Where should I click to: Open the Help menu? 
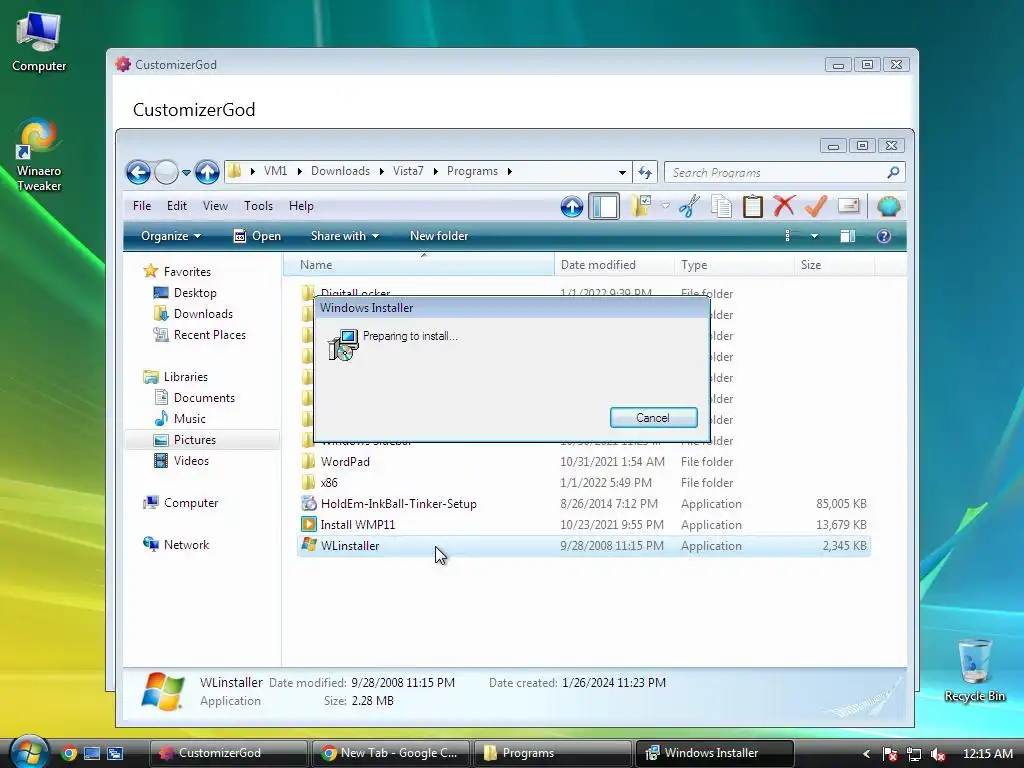coord(301,206)
